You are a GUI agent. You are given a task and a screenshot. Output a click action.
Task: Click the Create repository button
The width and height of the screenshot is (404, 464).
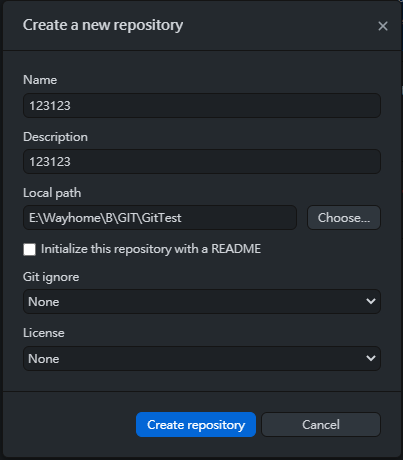tap(196, 425)
